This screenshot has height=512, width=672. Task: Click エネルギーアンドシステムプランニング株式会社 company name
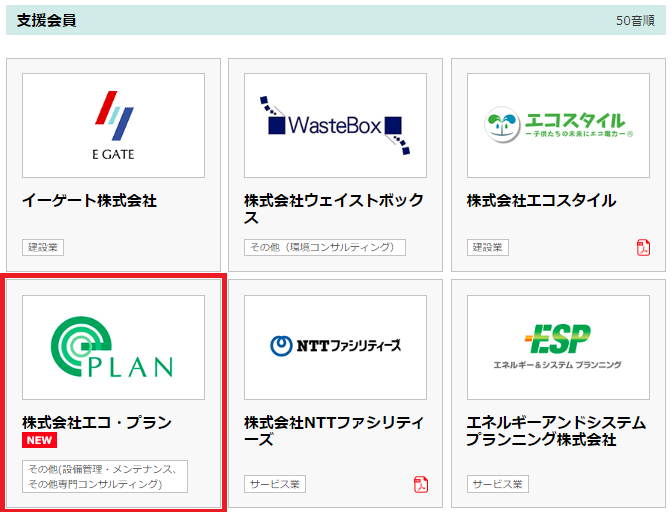tap(556, 431)
